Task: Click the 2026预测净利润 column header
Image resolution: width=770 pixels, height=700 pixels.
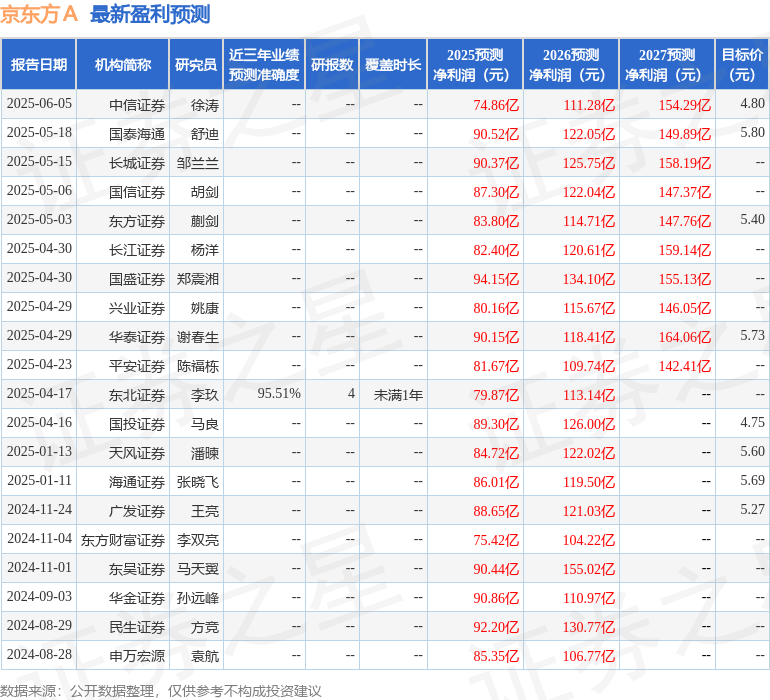Action: (x=571, y=64)
